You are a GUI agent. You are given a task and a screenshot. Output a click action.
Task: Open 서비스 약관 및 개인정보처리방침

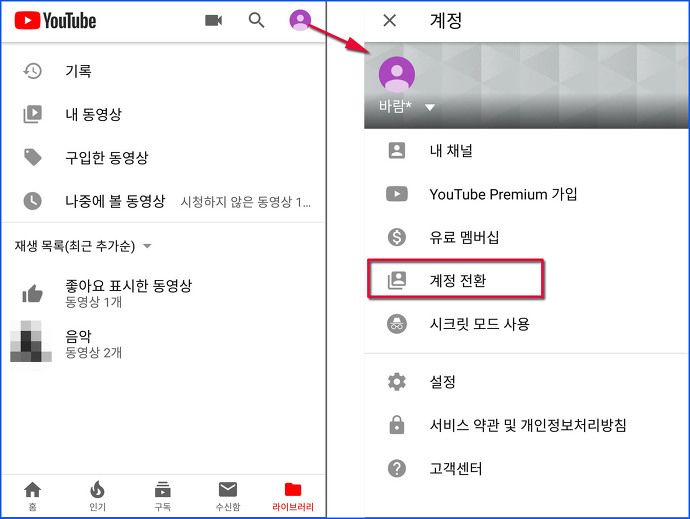[526, 425]
